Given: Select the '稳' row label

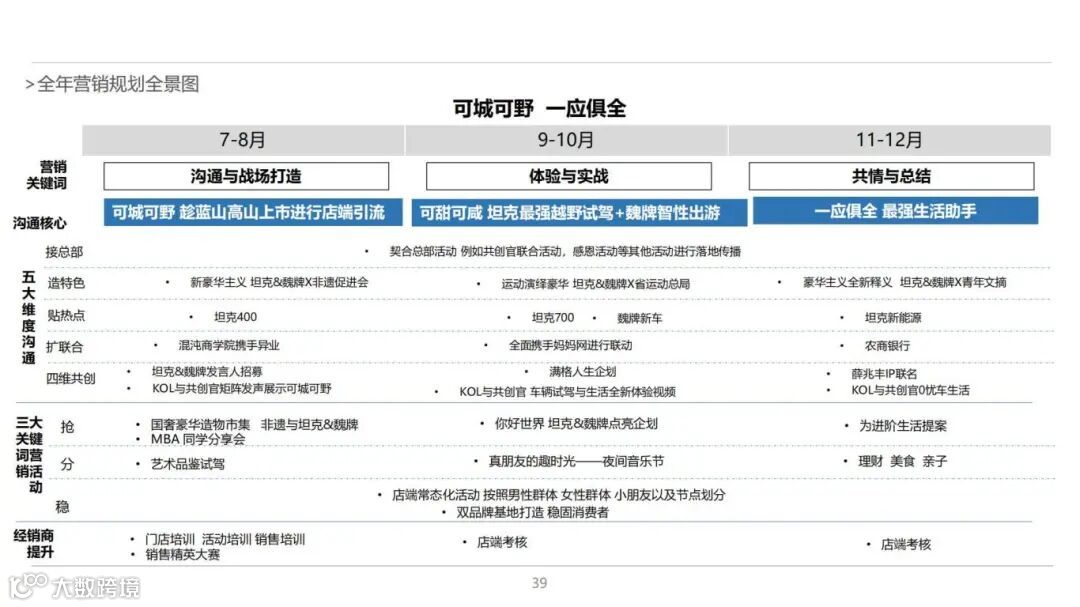Looking at the screenshot, I should click(x=63, y=507).
